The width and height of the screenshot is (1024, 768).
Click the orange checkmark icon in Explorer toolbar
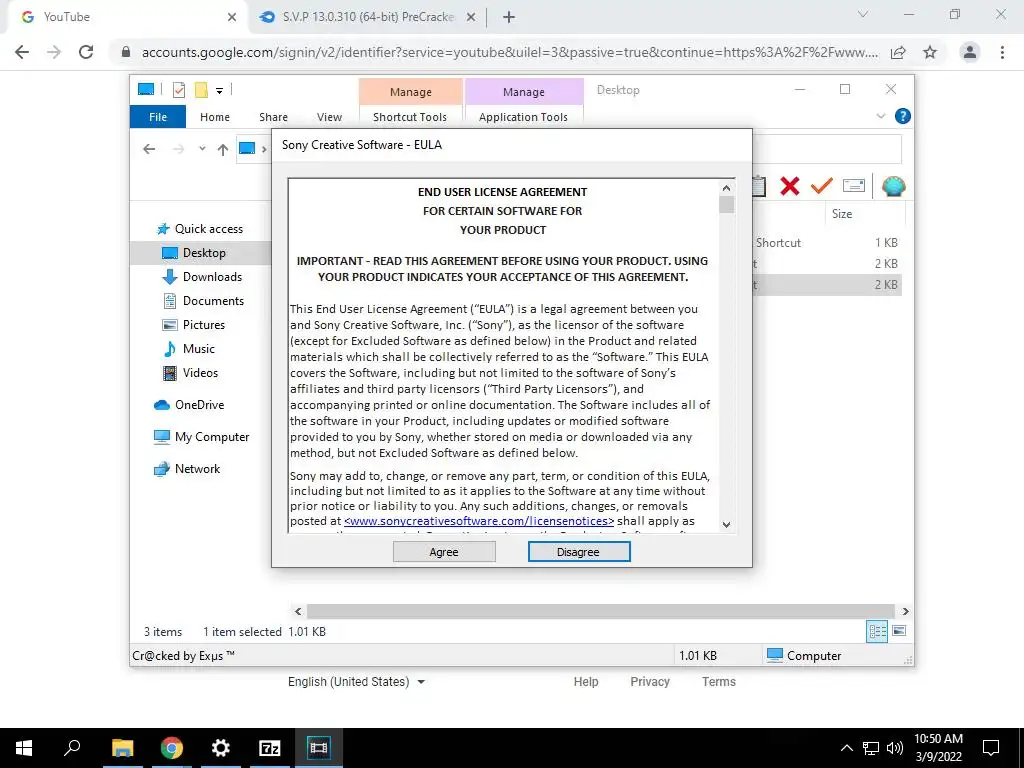tap(822, 186)
